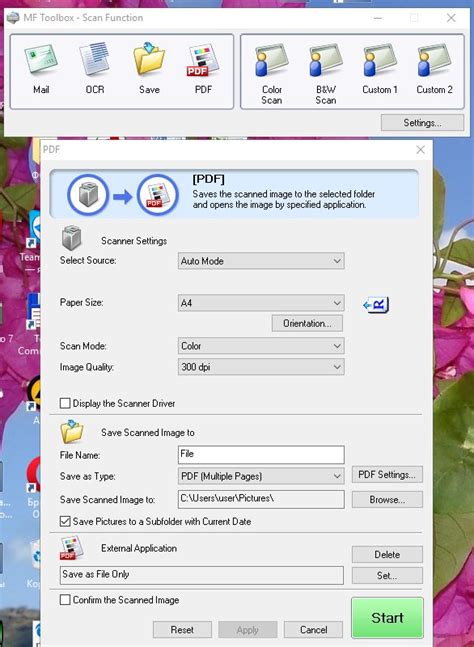Click the greyed Apply button

coord(248,630)
